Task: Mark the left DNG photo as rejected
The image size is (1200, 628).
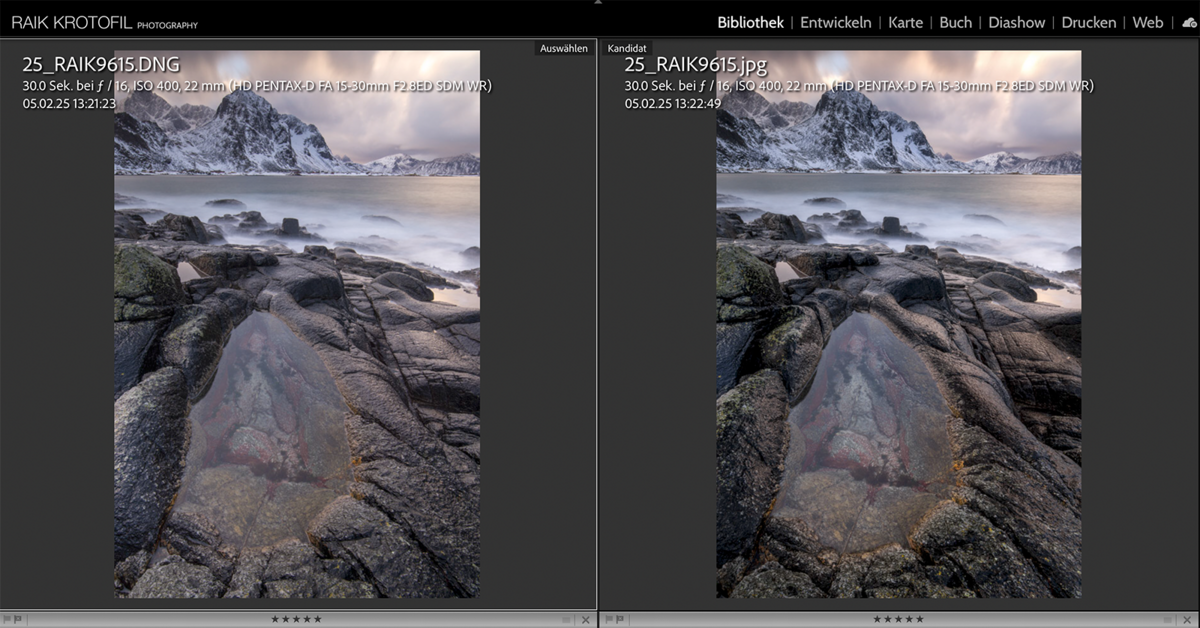Action: [18, 620]
